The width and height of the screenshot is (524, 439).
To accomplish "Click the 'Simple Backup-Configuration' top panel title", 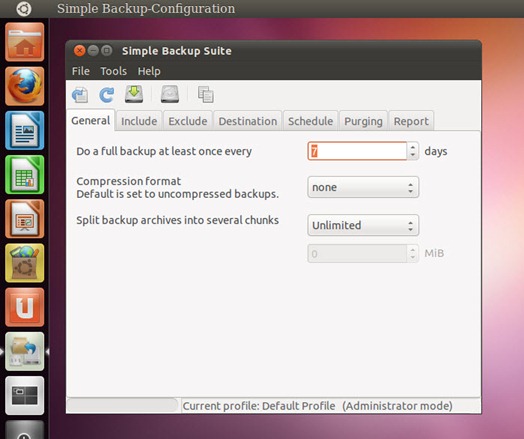I will click(146, 9).
